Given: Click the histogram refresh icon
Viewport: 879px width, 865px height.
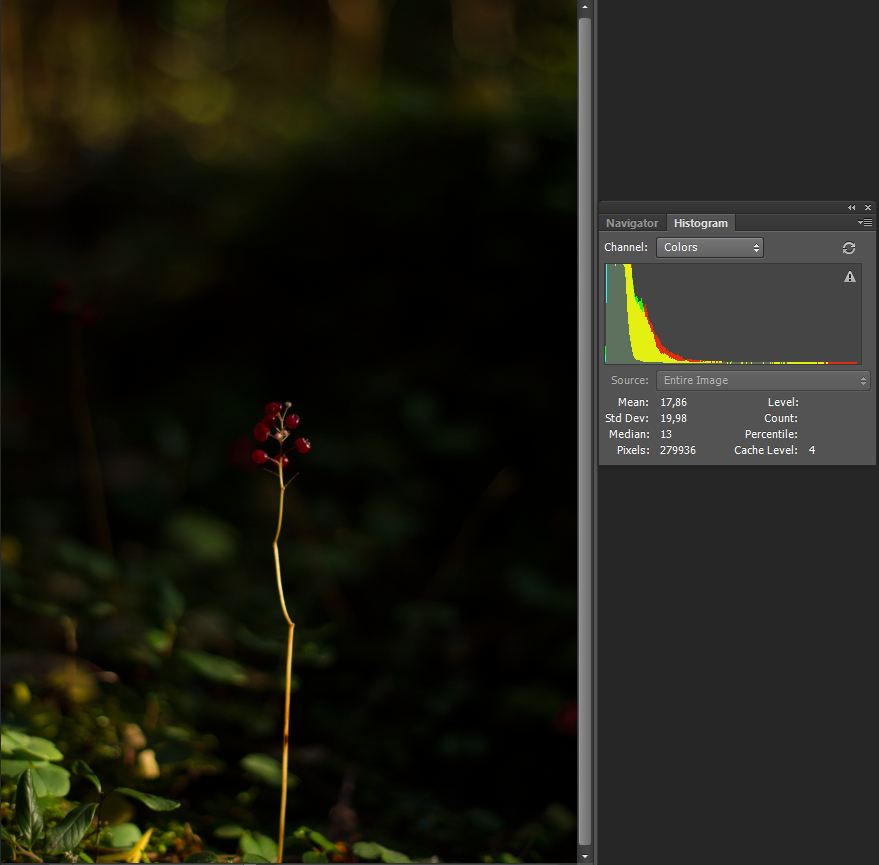Looking at the screenshot, I should point(849,248).
